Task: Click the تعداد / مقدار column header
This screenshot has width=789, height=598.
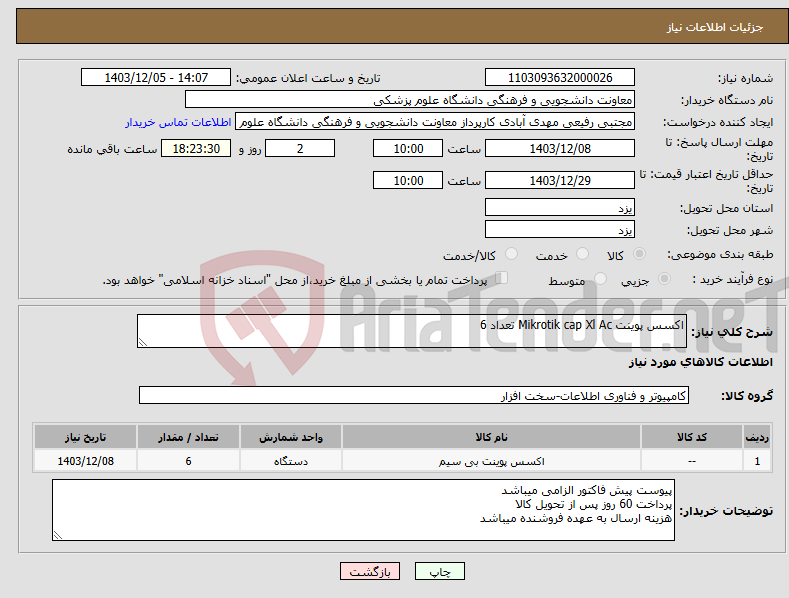Action: point(188,437)
